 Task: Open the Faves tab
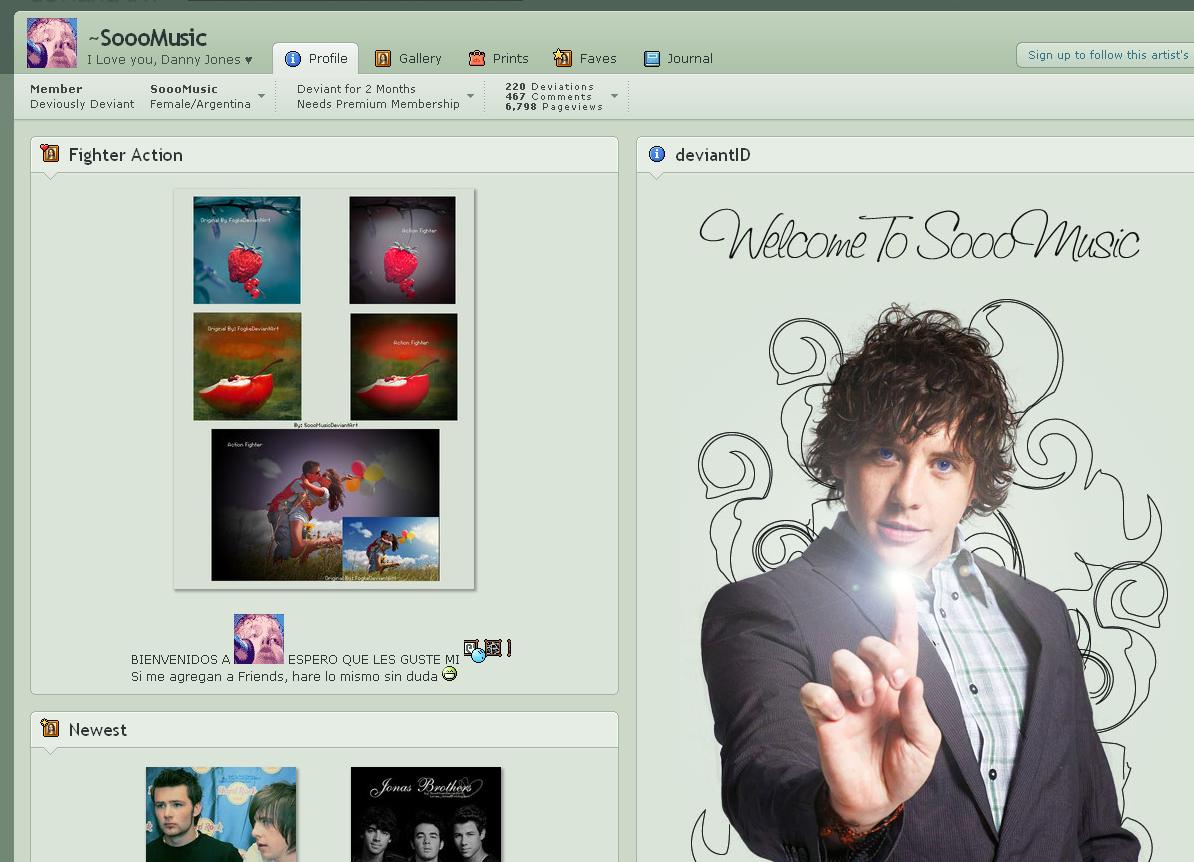pos(585,59)
